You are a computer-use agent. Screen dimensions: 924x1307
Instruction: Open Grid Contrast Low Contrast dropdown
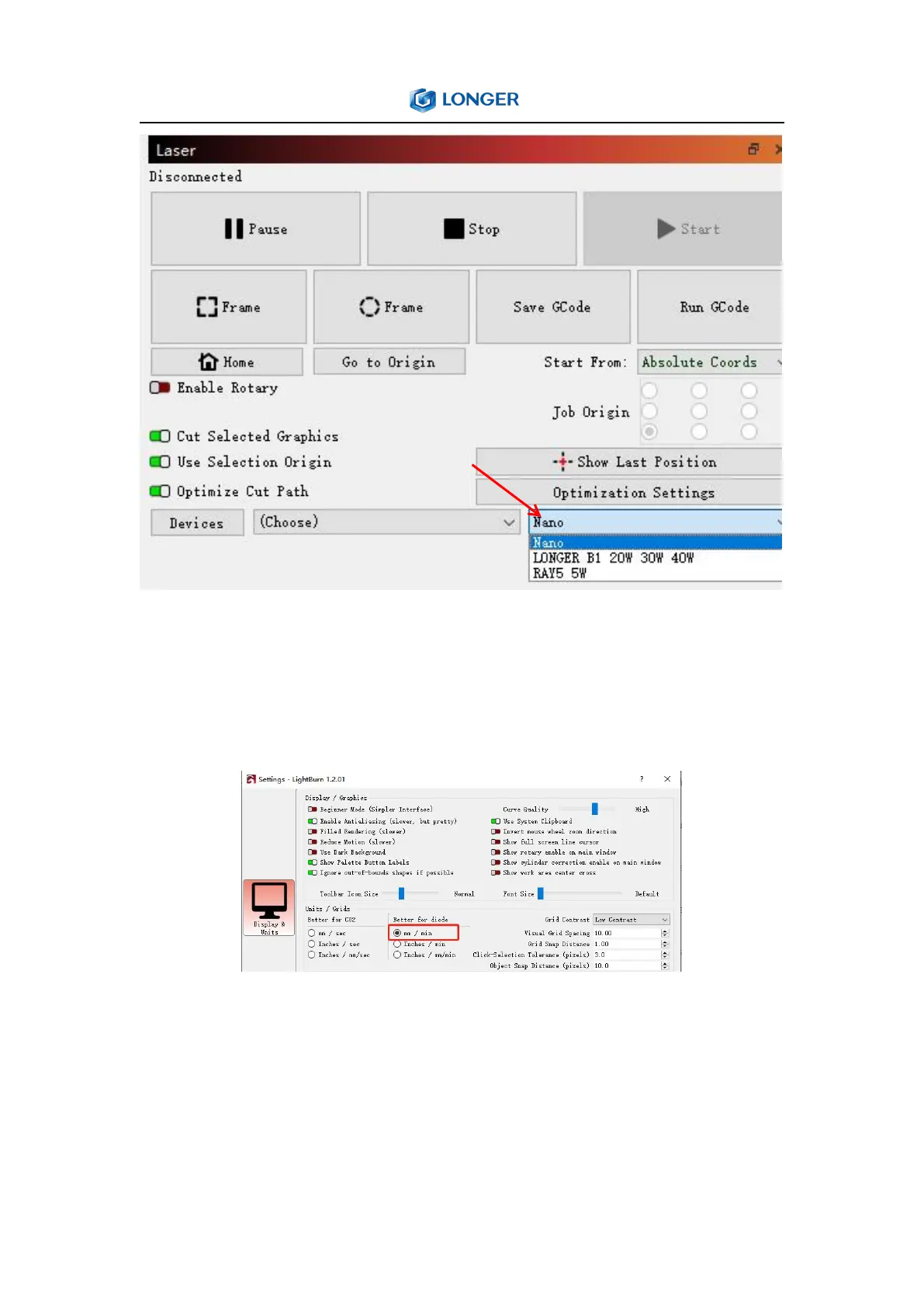631,920
